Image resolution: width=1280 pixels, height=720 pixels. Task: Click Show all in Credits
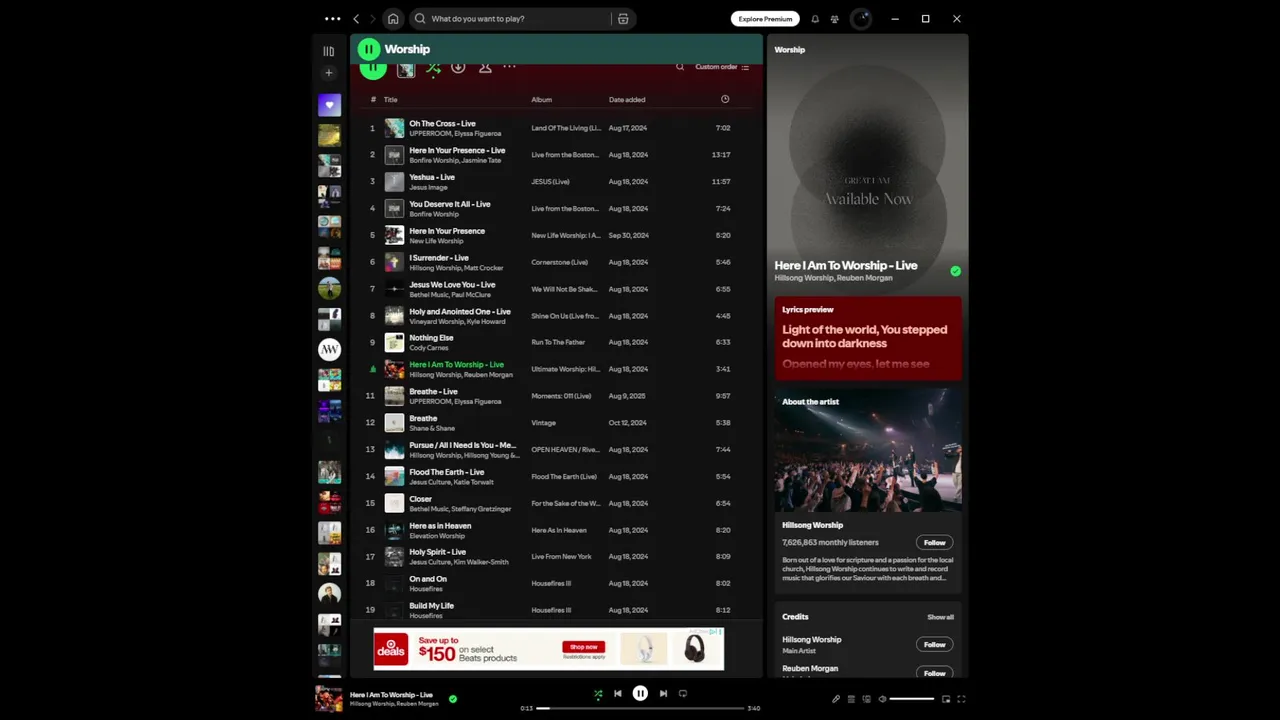(x=940, y=617)
